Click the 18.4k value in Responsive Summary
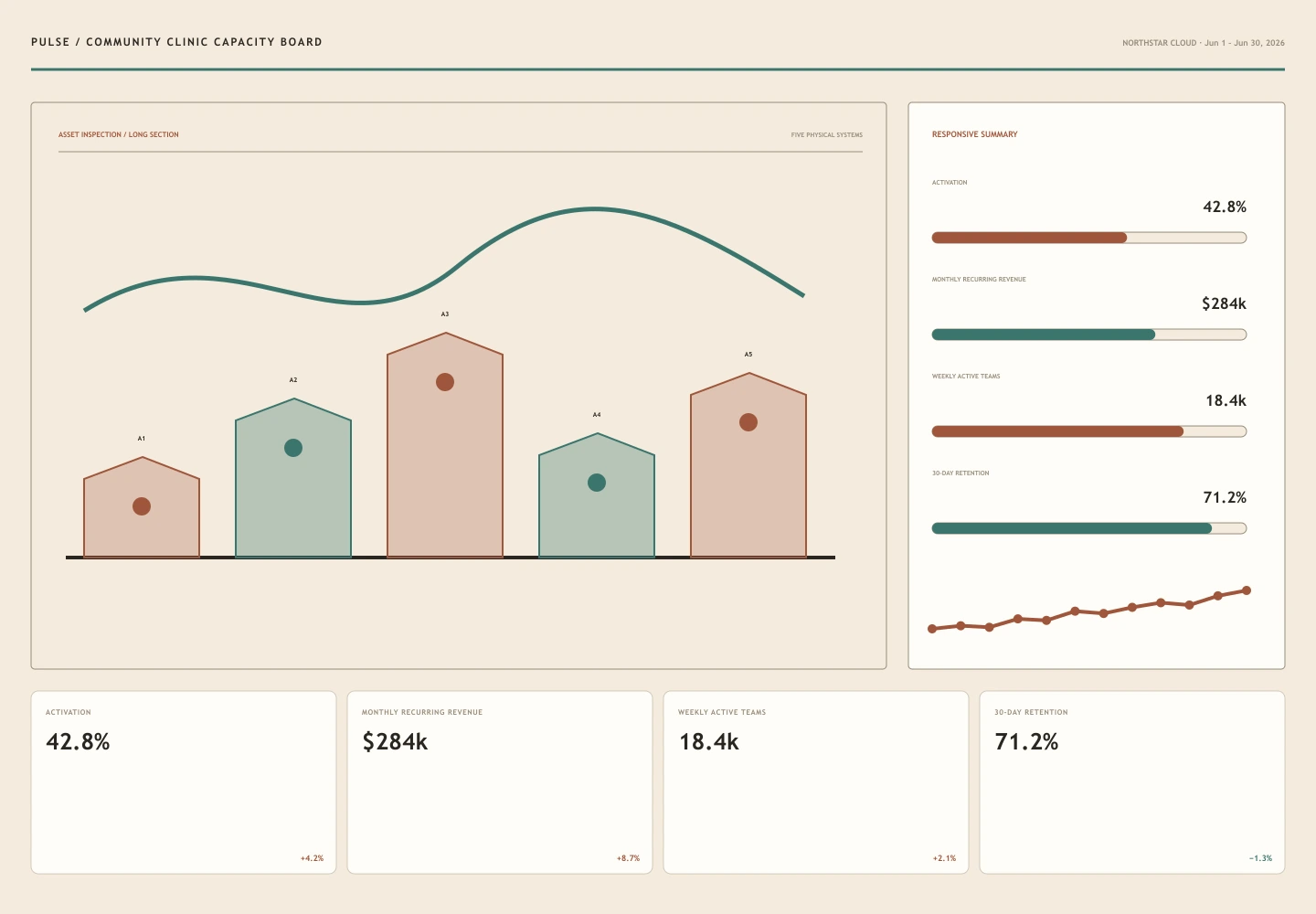 [1226, 400]
